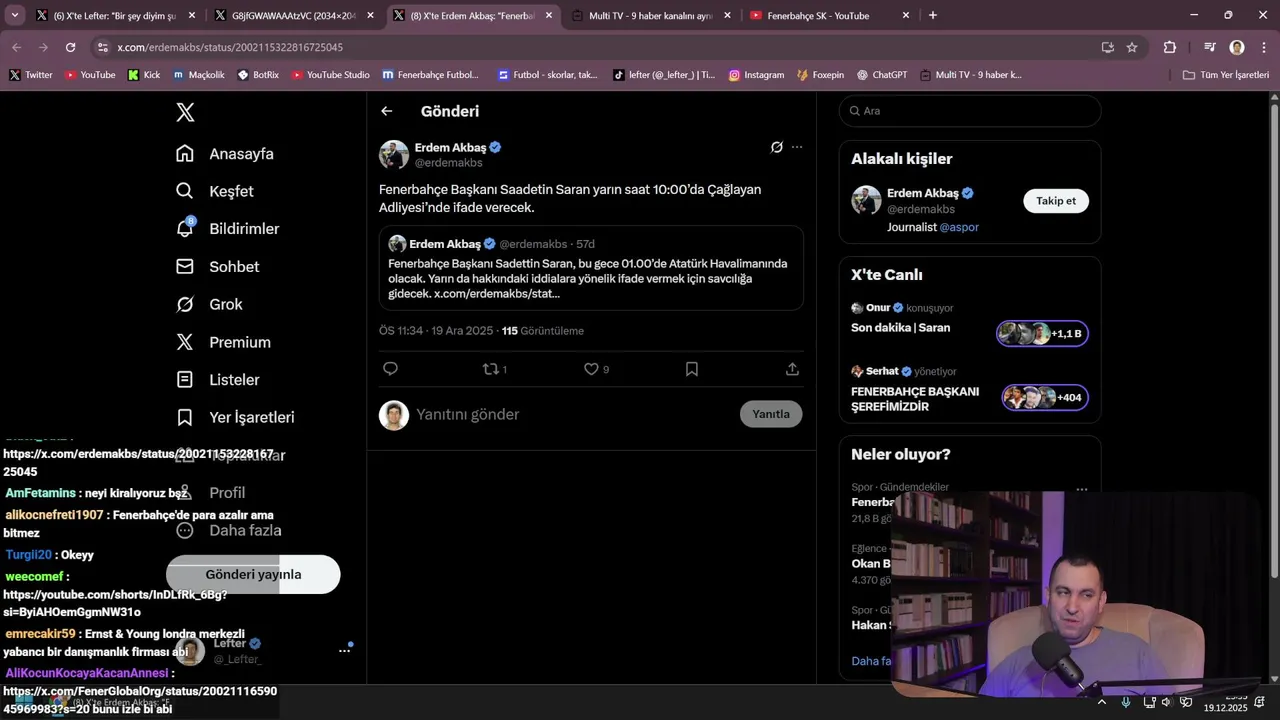This screenshot has height=720, width=1280.
Task: Open a new tab with plus button
Action: 933,15
